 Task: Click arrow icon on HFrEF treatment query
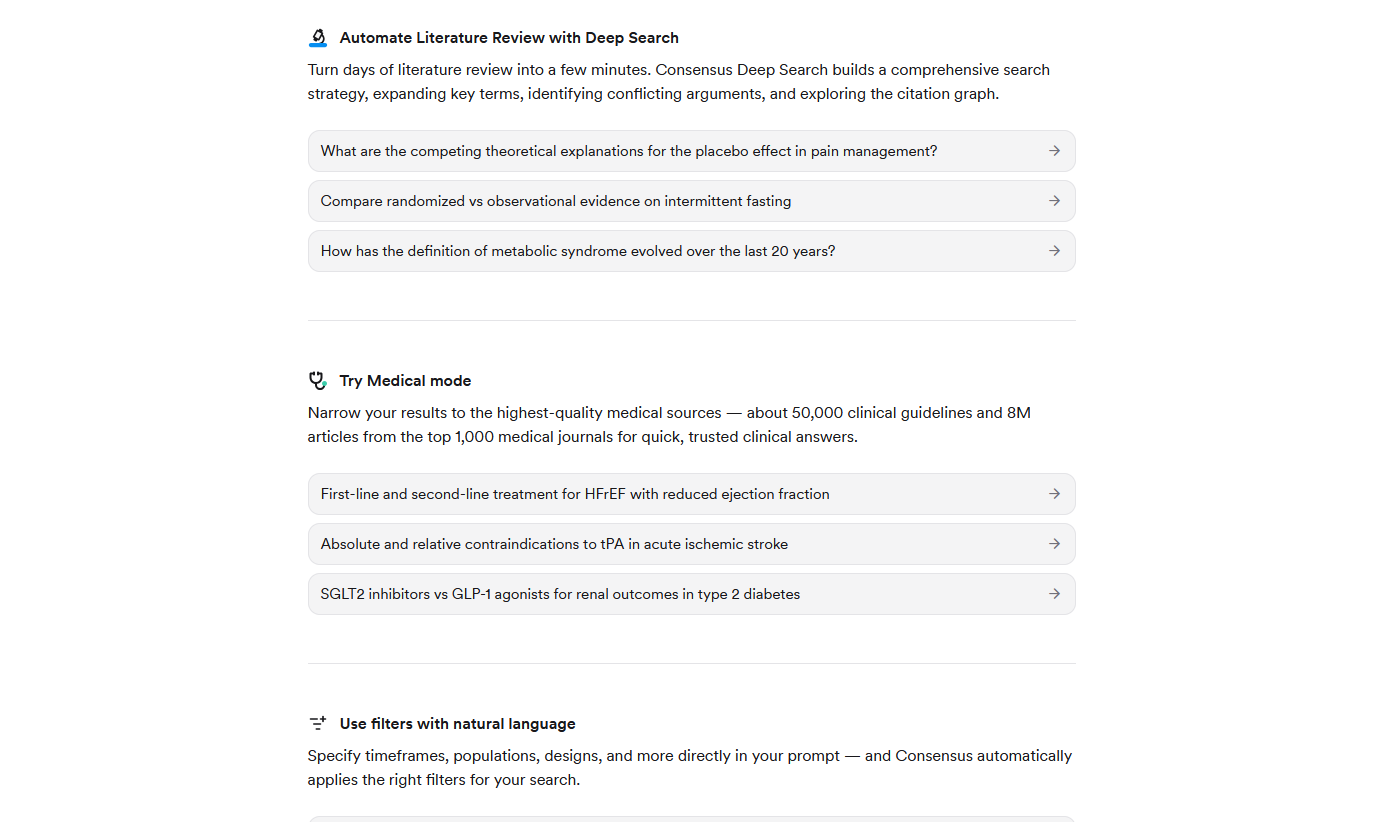click(x=1054, y=494)
